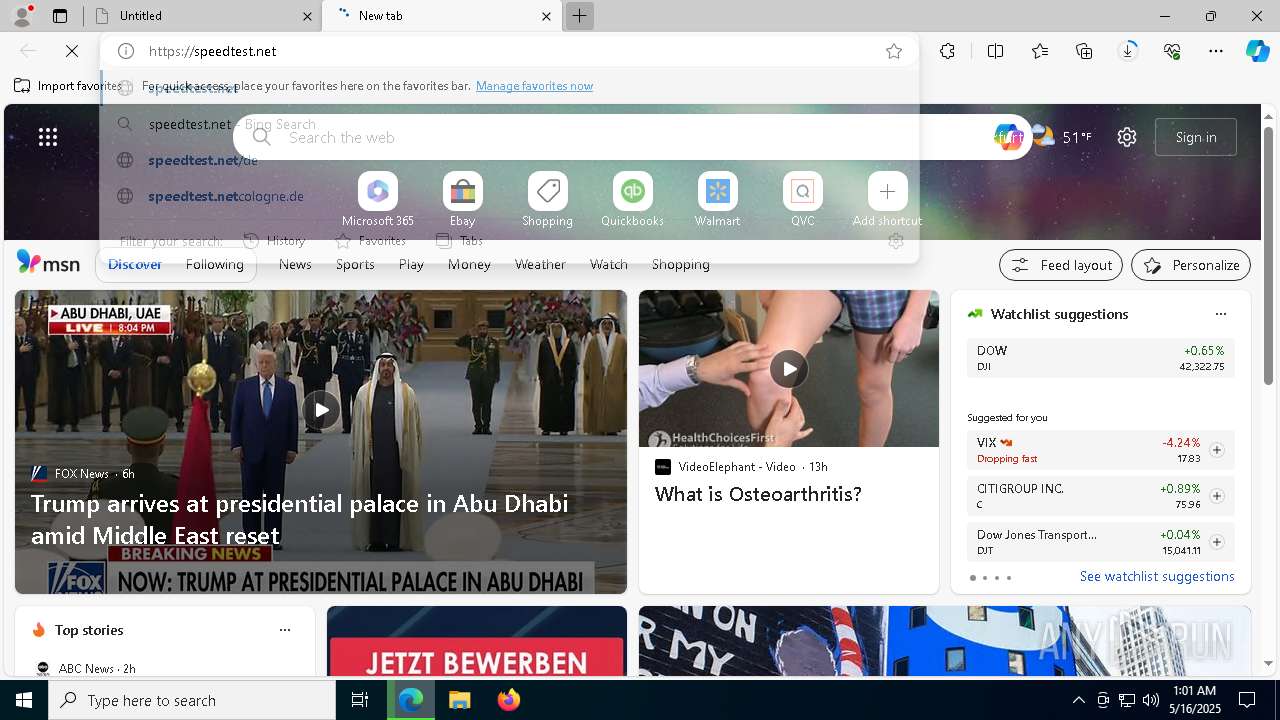Open See watchlist suggestions link
1280x720 pixels.
[x=1157, y=576]
